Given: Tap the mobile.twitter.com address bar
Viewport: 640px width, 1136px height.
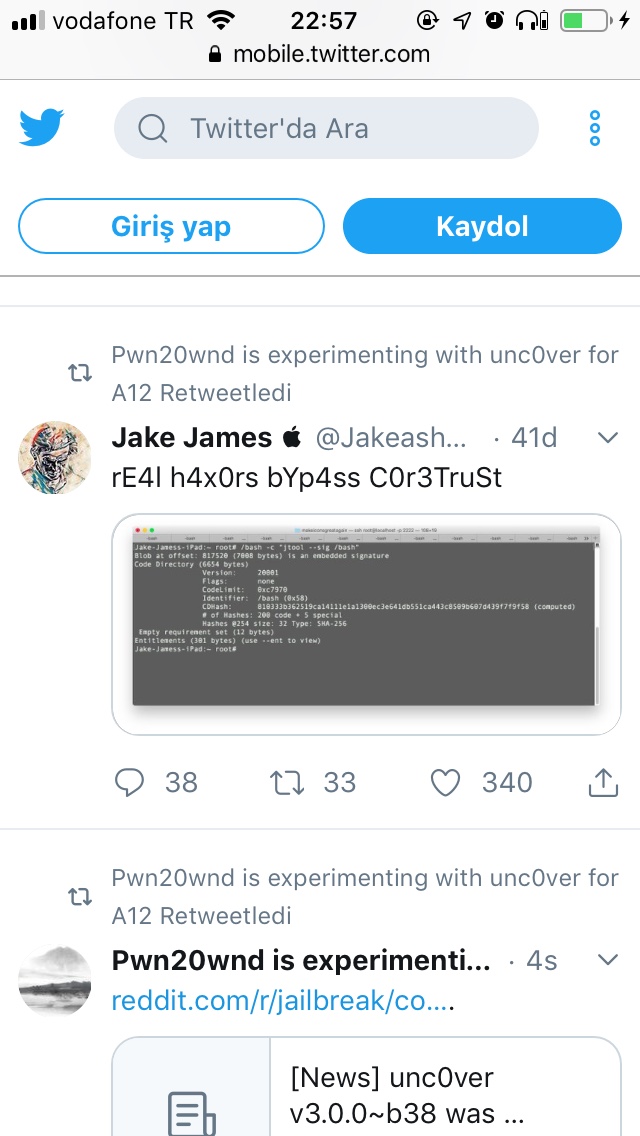Looking at the screenshot, I should coord(320,54).
